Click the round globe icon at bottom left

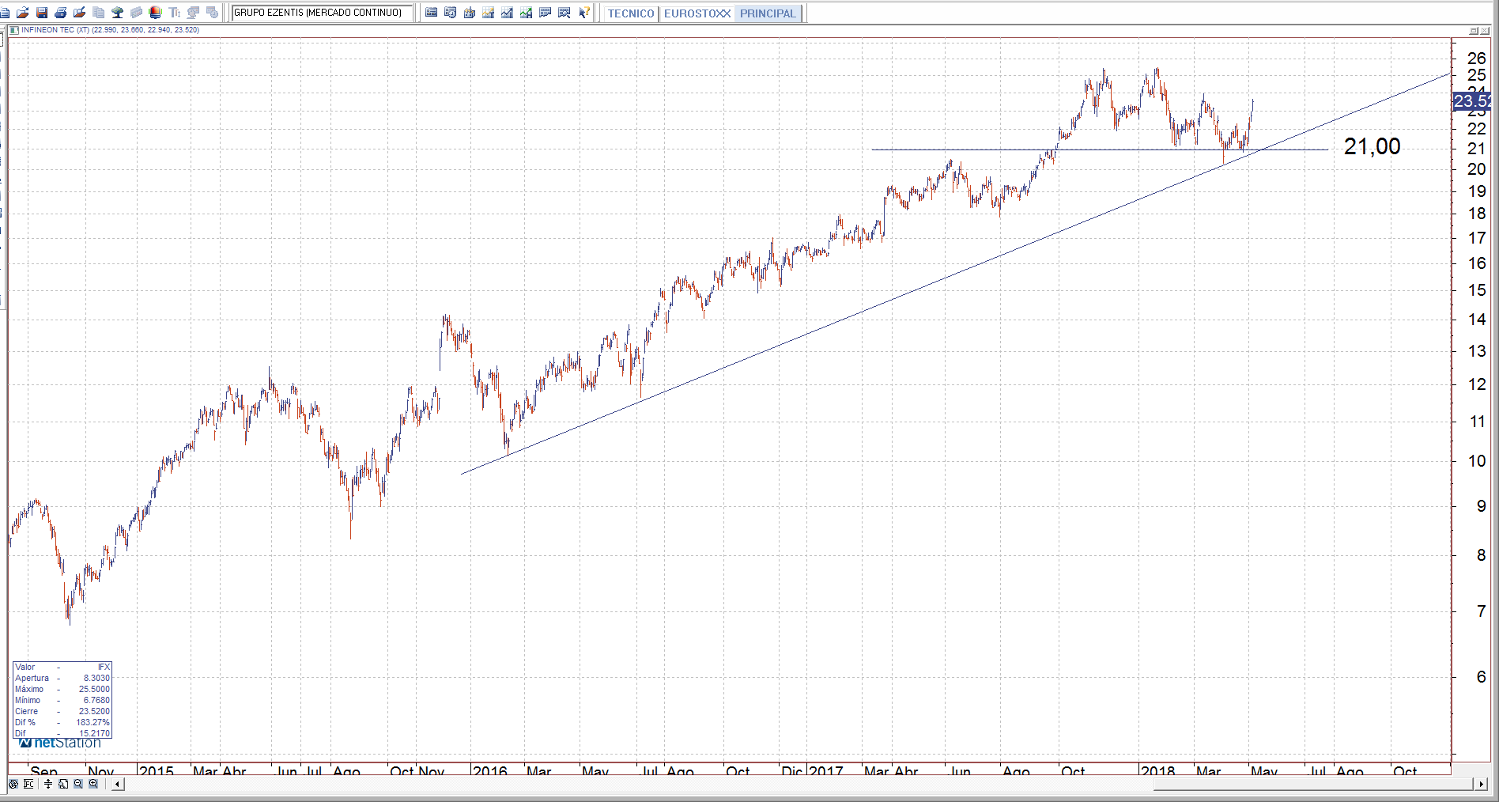(12, 784)
